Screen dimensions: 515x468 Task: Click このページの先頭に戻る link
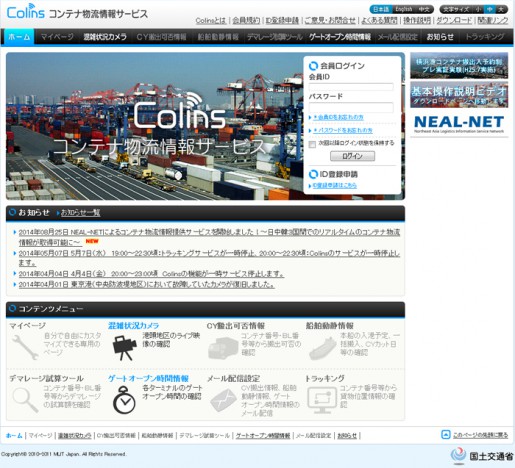[x=480, y=435]
